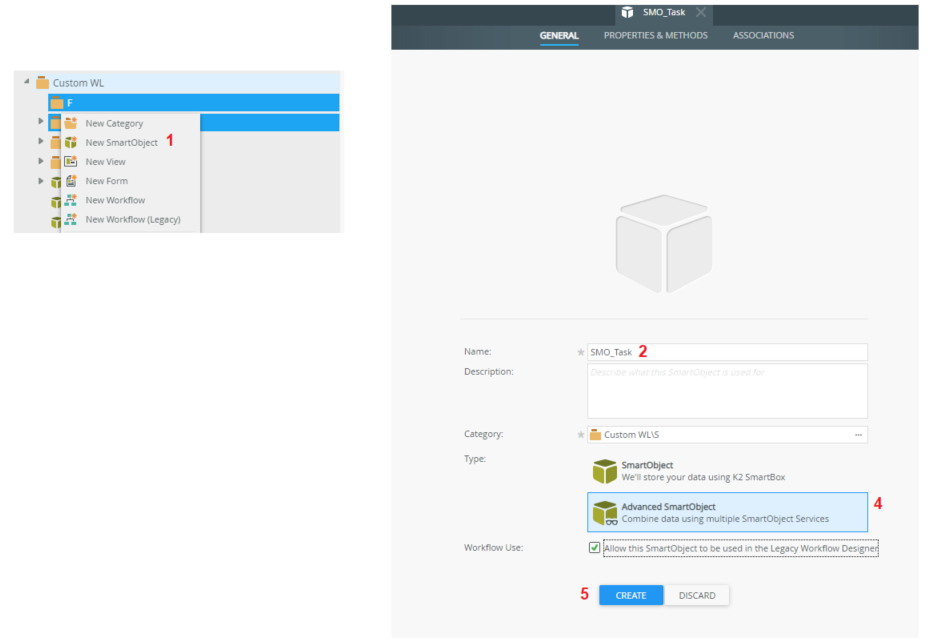Screen dimensions: 932x642
Task: Open the Category browse ellipsis
Action: click(x=858, y=435)
